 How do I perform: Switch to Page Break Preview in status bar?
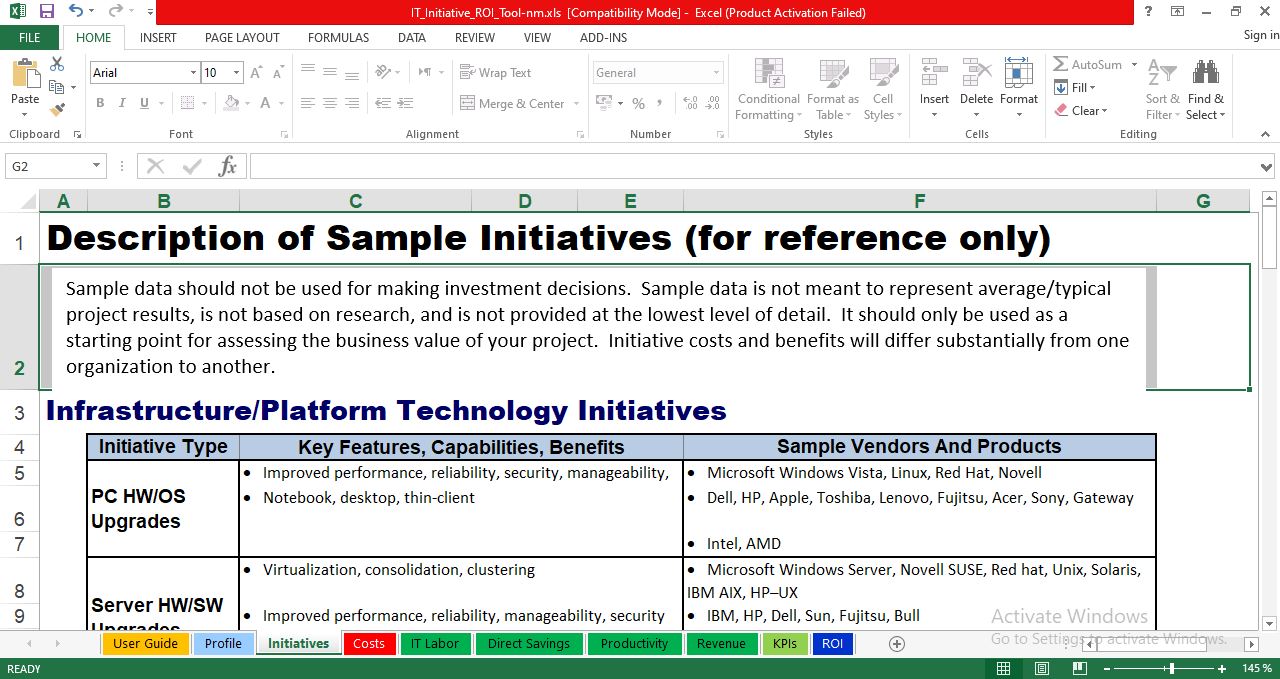[x=1078, y=668]
